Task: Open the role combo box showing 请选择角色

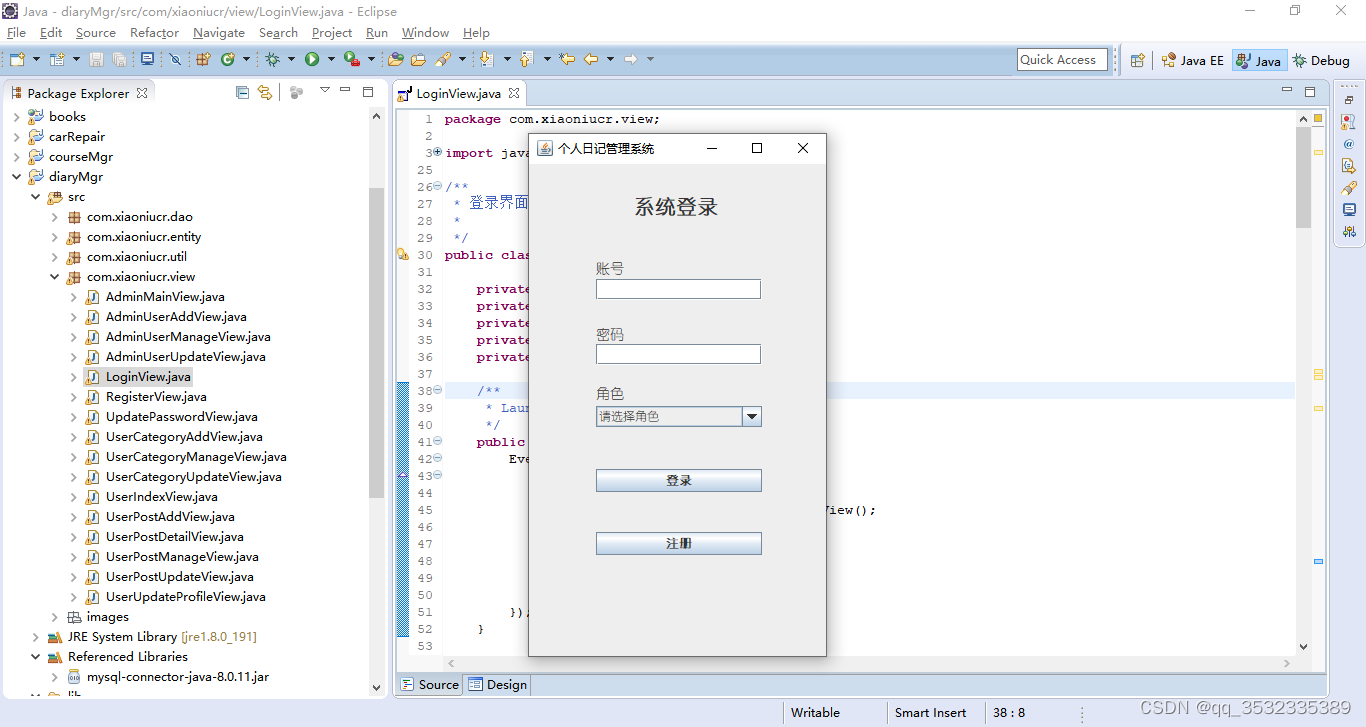Action: coord(679,416)
